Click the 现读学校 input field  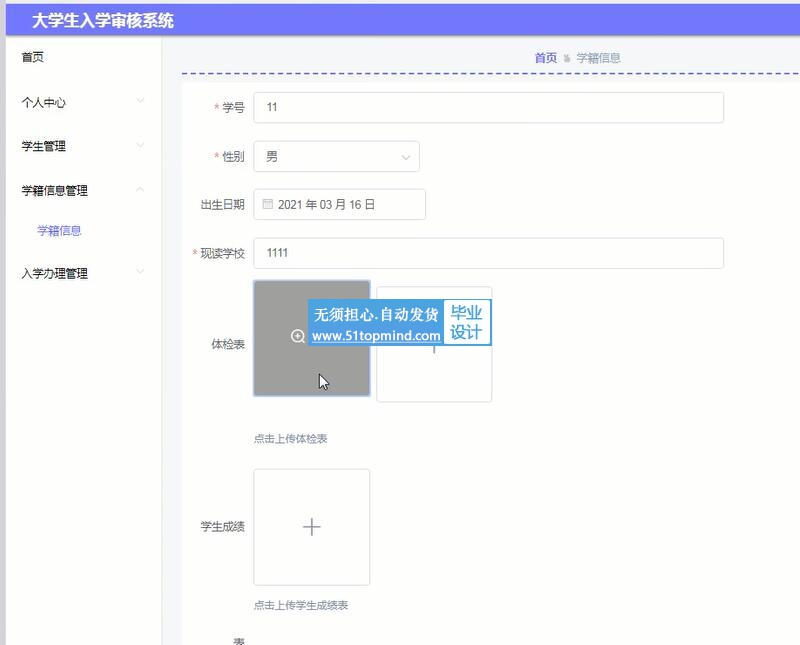(x=488, y=253)
